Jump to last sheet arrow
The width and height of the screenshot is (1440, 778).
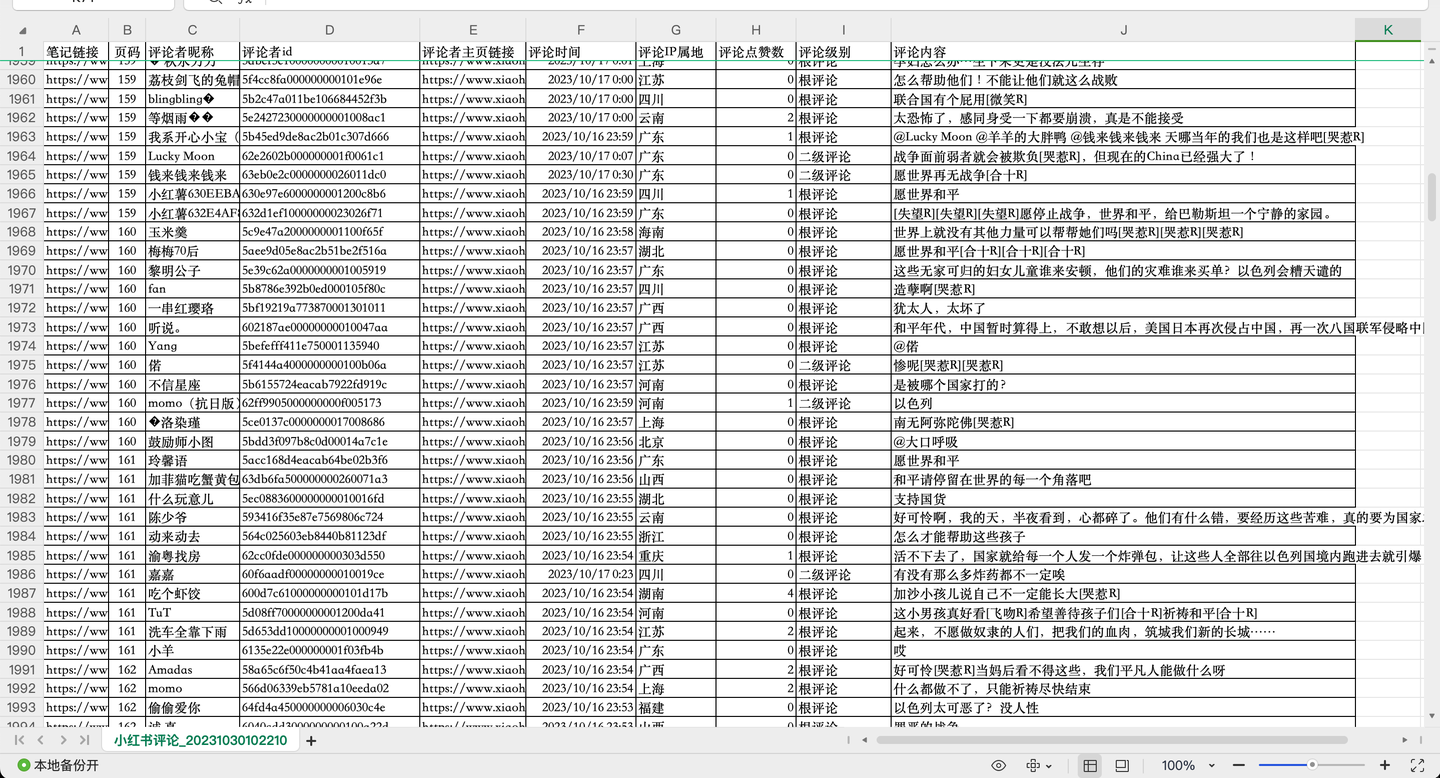click(x=83, y=740)
